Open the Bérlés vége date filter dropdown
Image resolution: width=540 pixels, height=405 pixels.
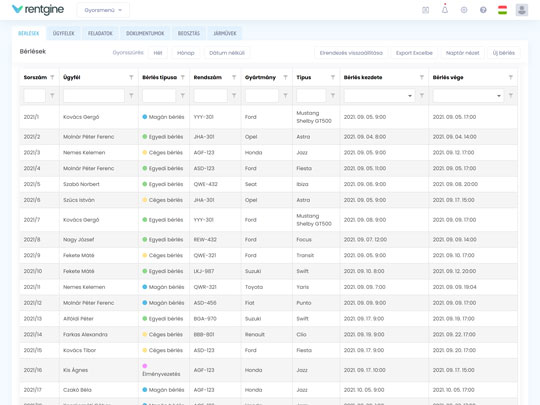tap(499, 96)
